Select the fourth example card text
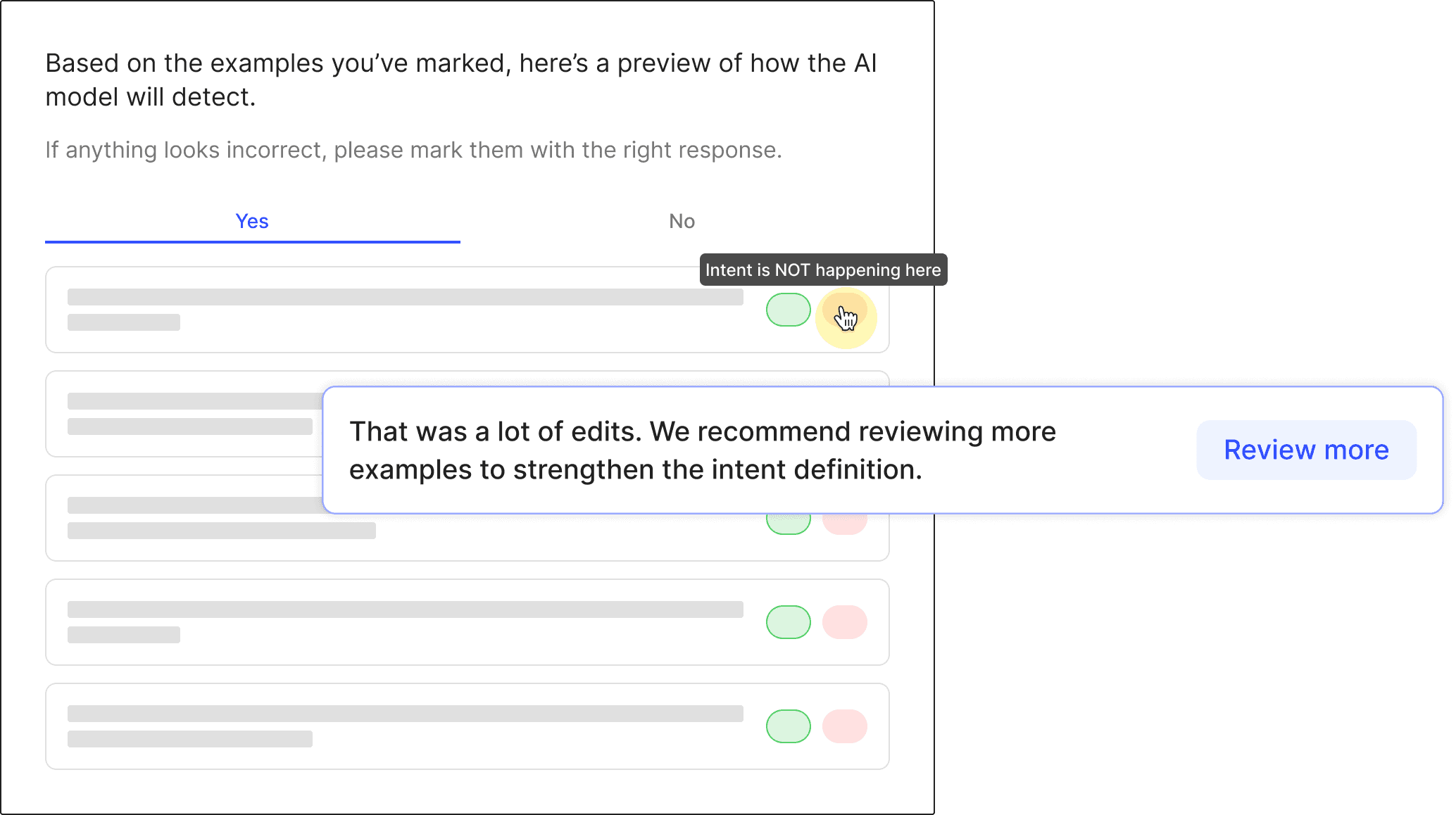The width and height of the screenshot is (1456, 815). [406, 622]
